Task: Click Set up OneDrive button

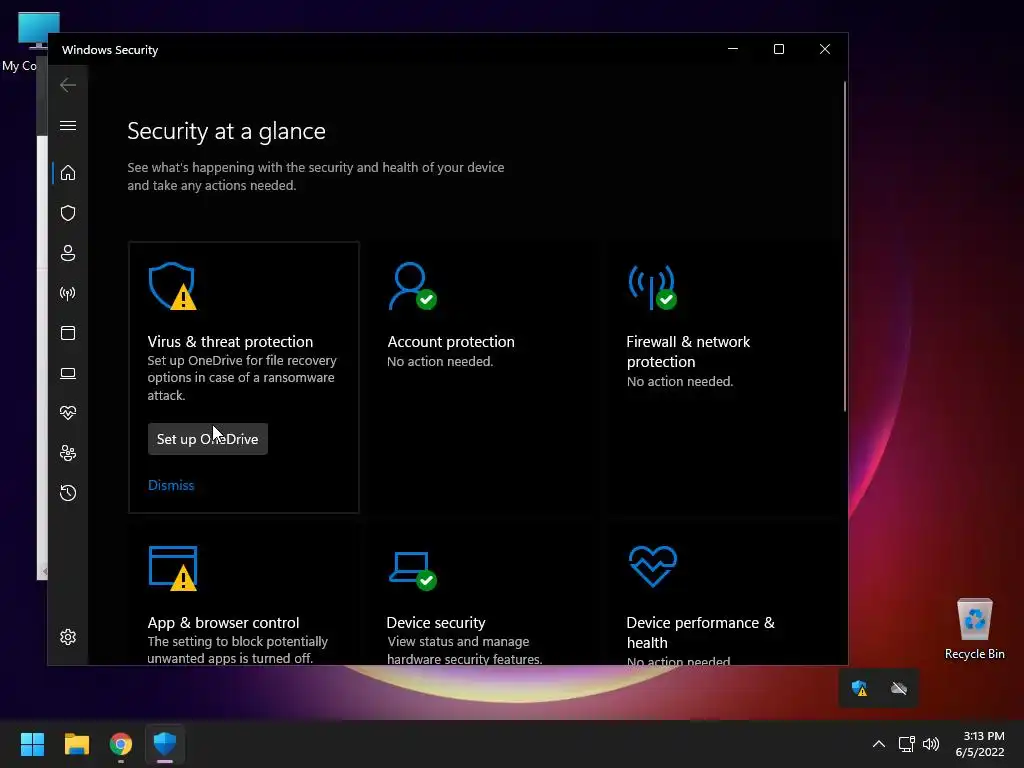Action: (208, 439)
